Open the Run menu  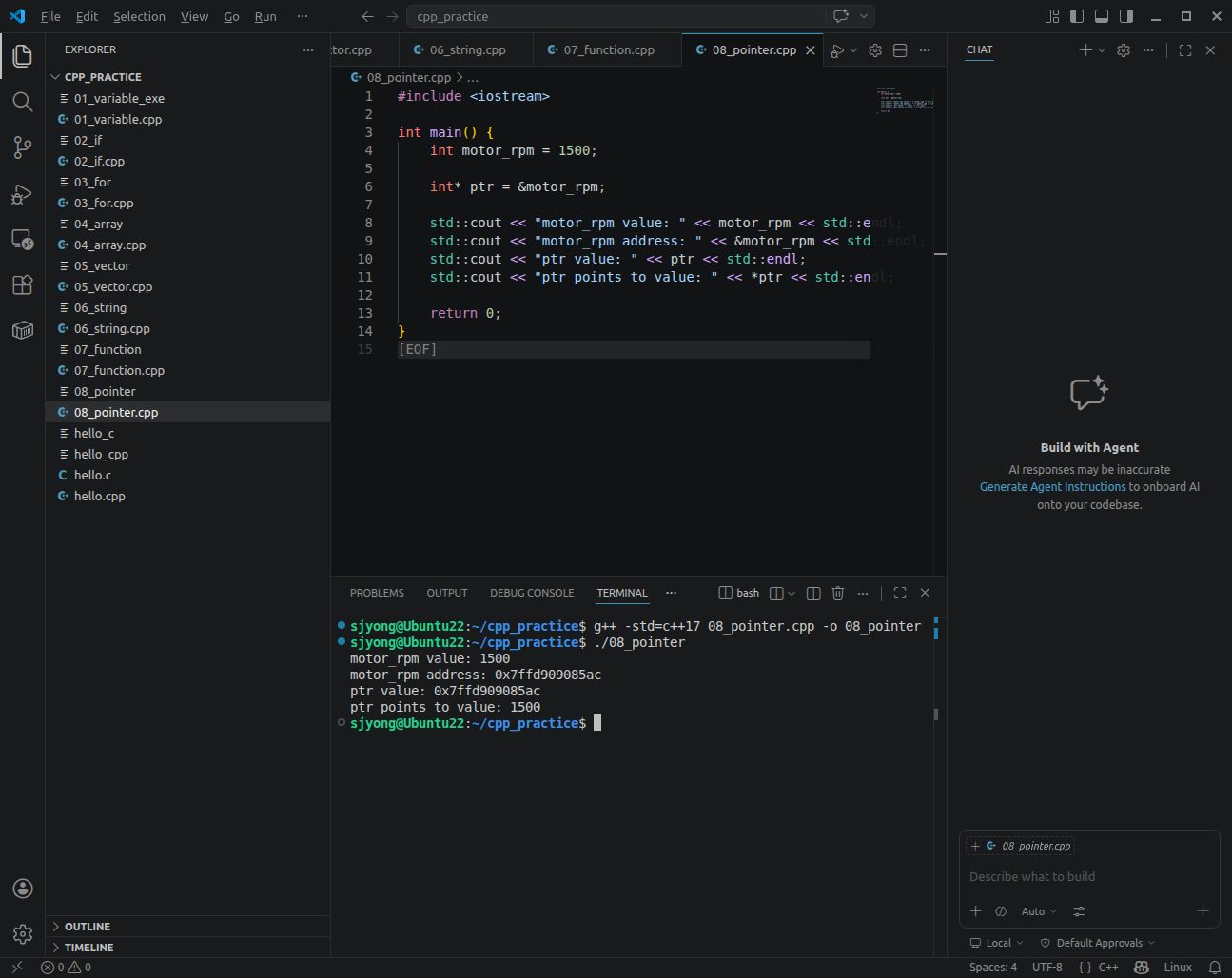click(265, 16)
